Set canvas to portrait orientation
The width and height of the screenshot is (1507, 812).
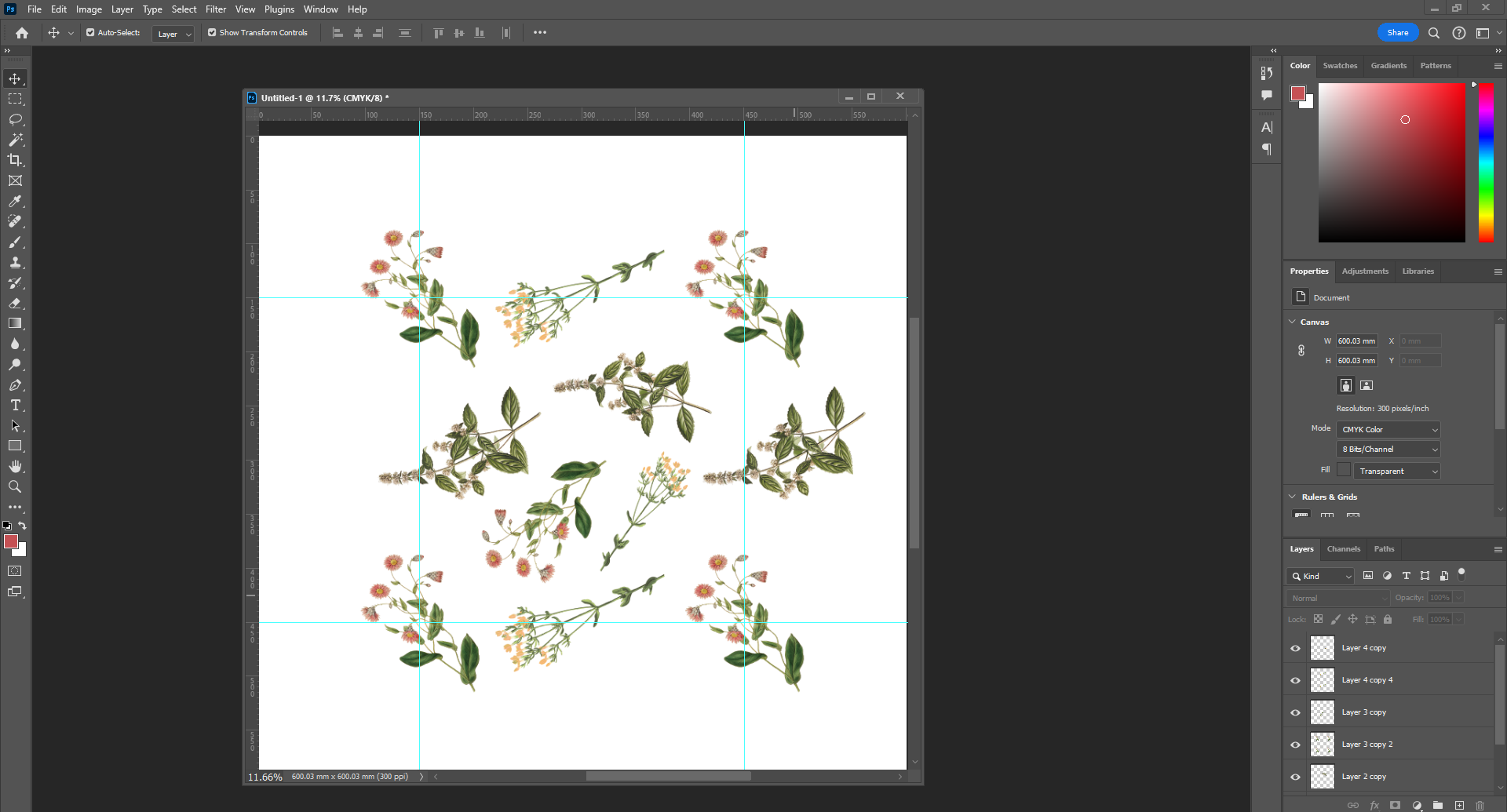[1346, 385]
